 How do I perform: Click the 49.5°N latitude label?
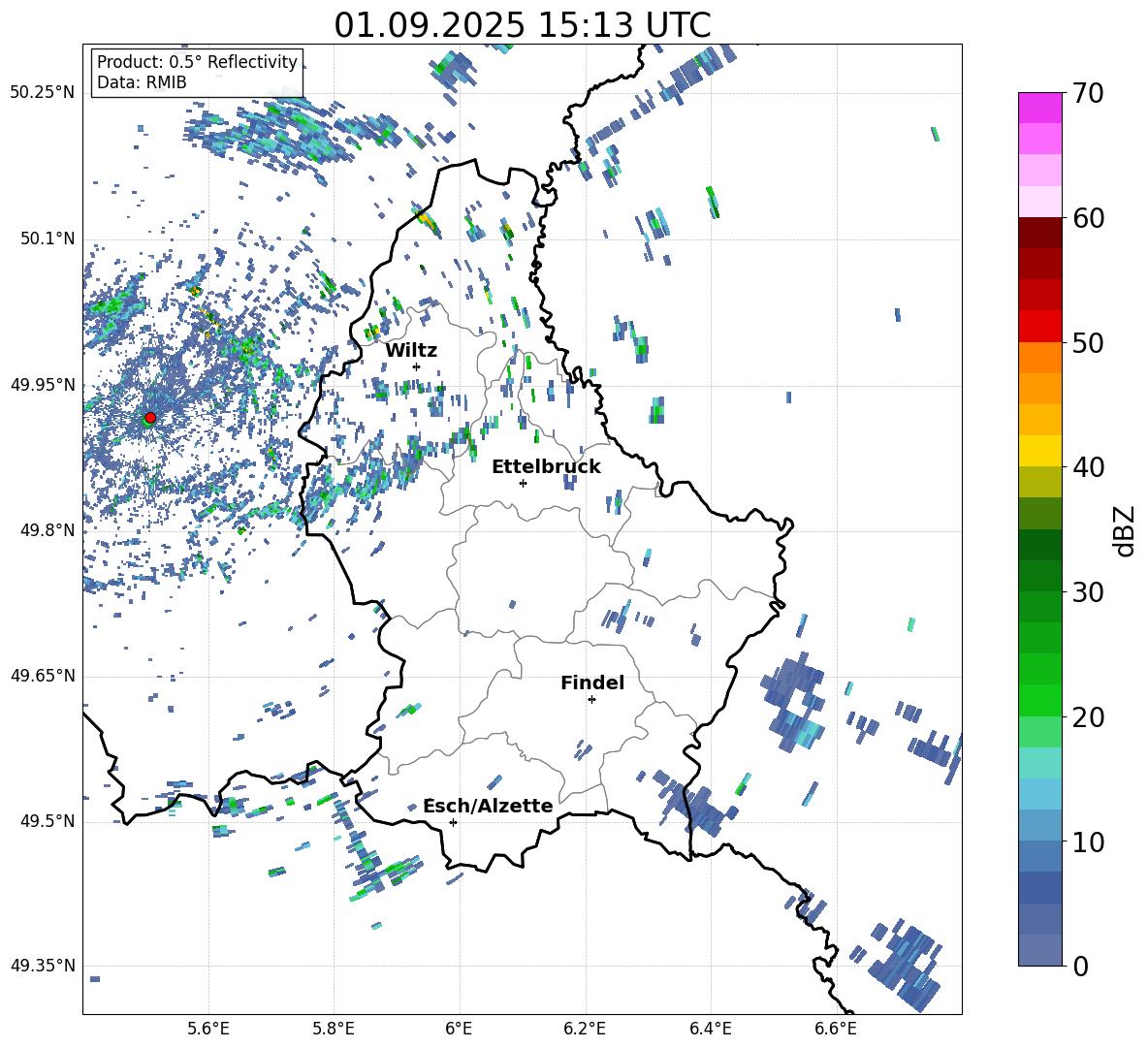pyautogui.click(x=48, y=821)
